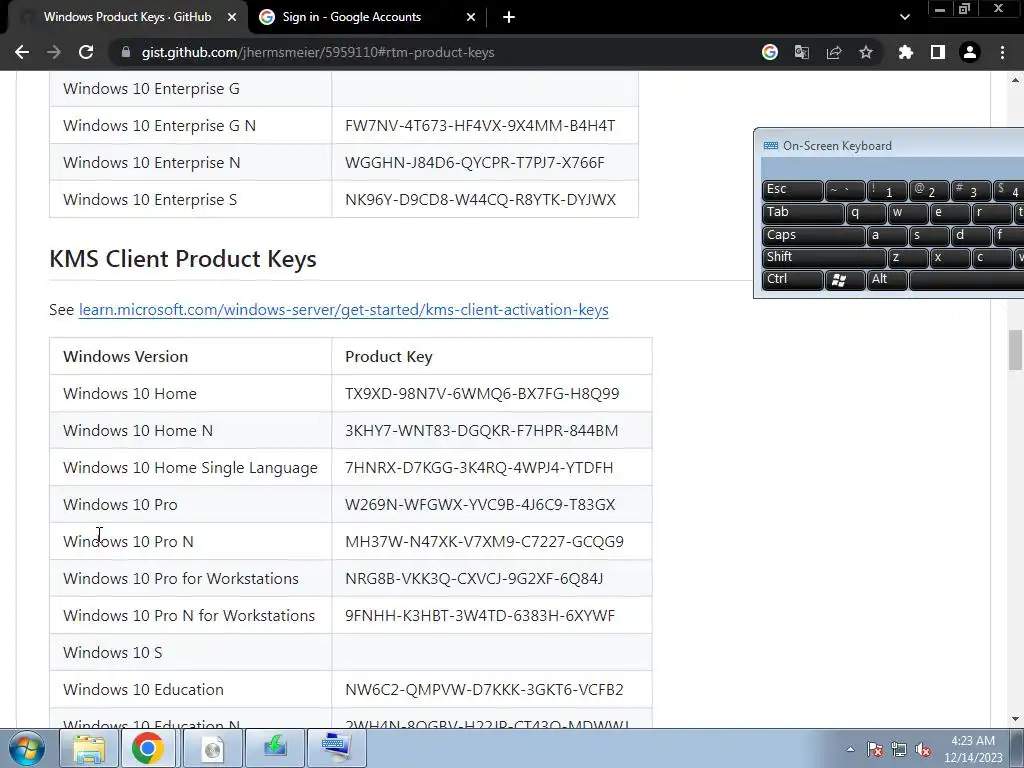
Task: Bookmark this page with the star
Action: [x=866, y=52]
